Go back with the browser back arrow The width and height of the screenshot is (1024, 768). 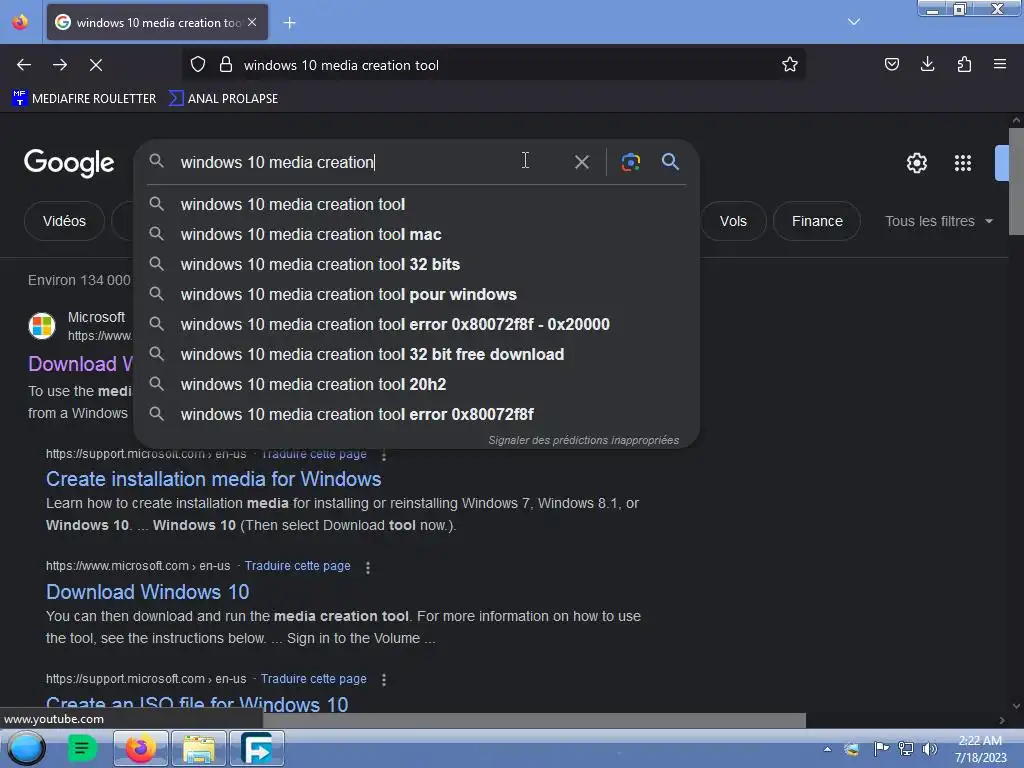(x=24, y=65)
